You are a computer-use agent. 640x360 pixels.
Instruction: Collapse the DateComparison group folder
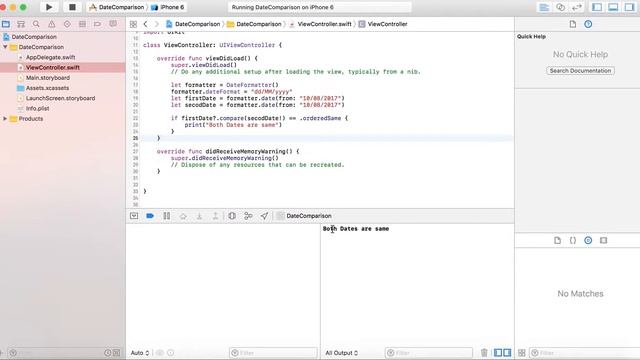[x=5, y=47]
